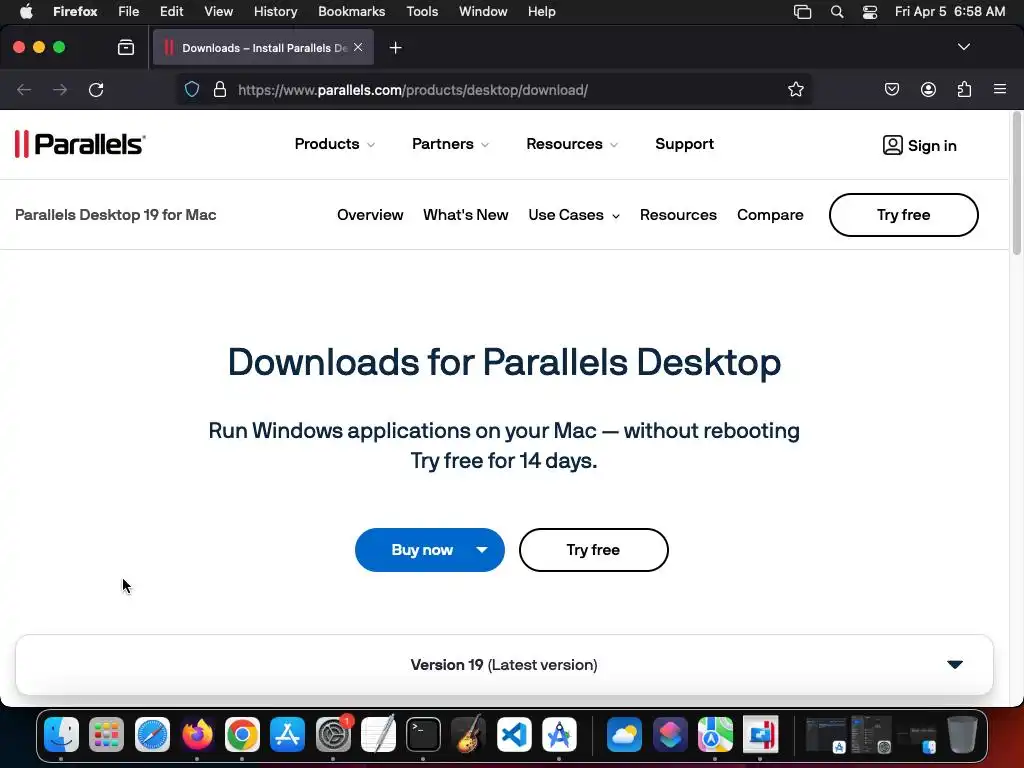Select the Downloads Install Parallels tab
Image resolution: width=1024 pixels, height=768 pixels.
pos(263,48)
